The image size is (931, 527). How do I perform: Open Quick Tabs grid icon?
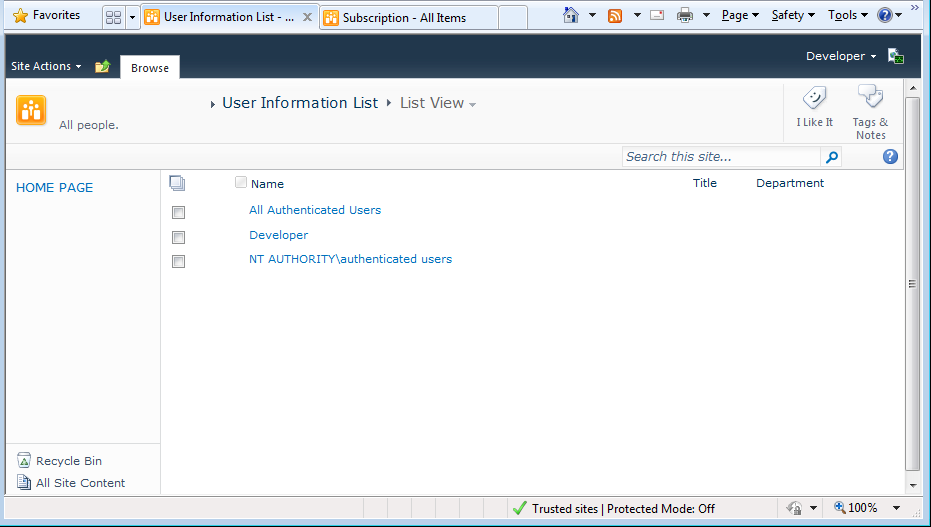coord(113,18)
